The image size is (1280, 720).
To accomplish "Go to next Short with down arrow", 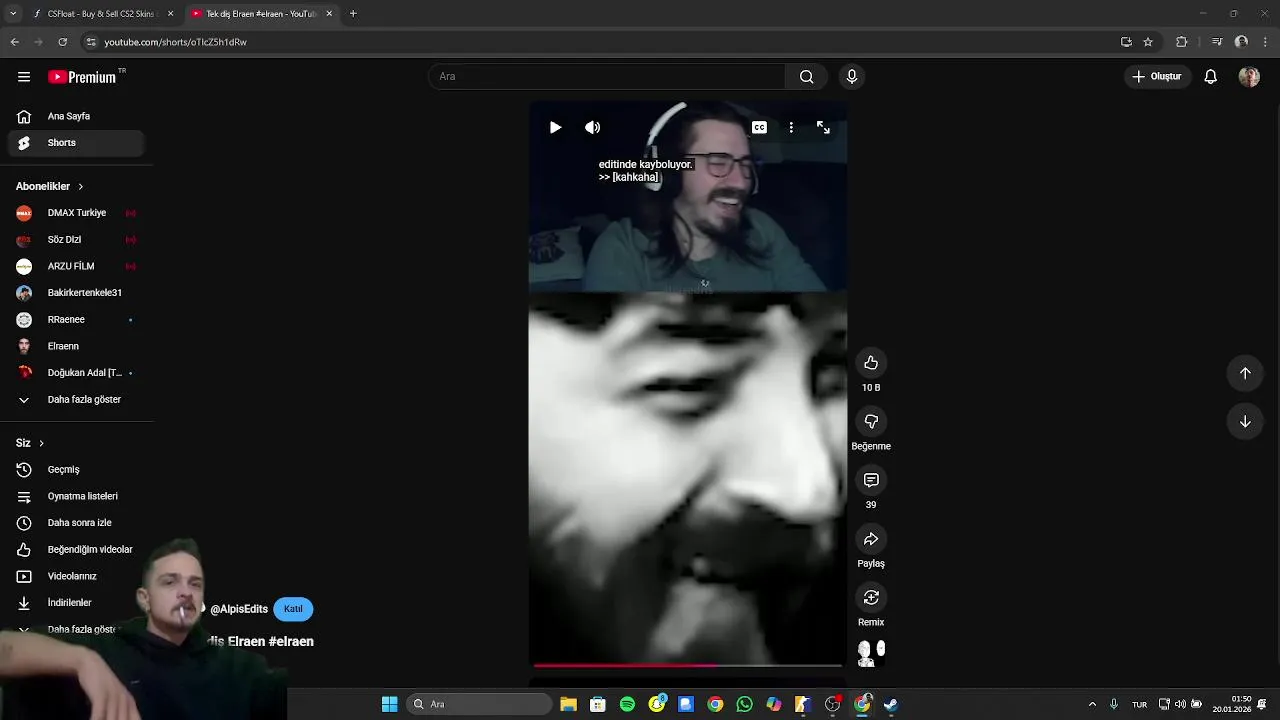I will (1245, 422).
